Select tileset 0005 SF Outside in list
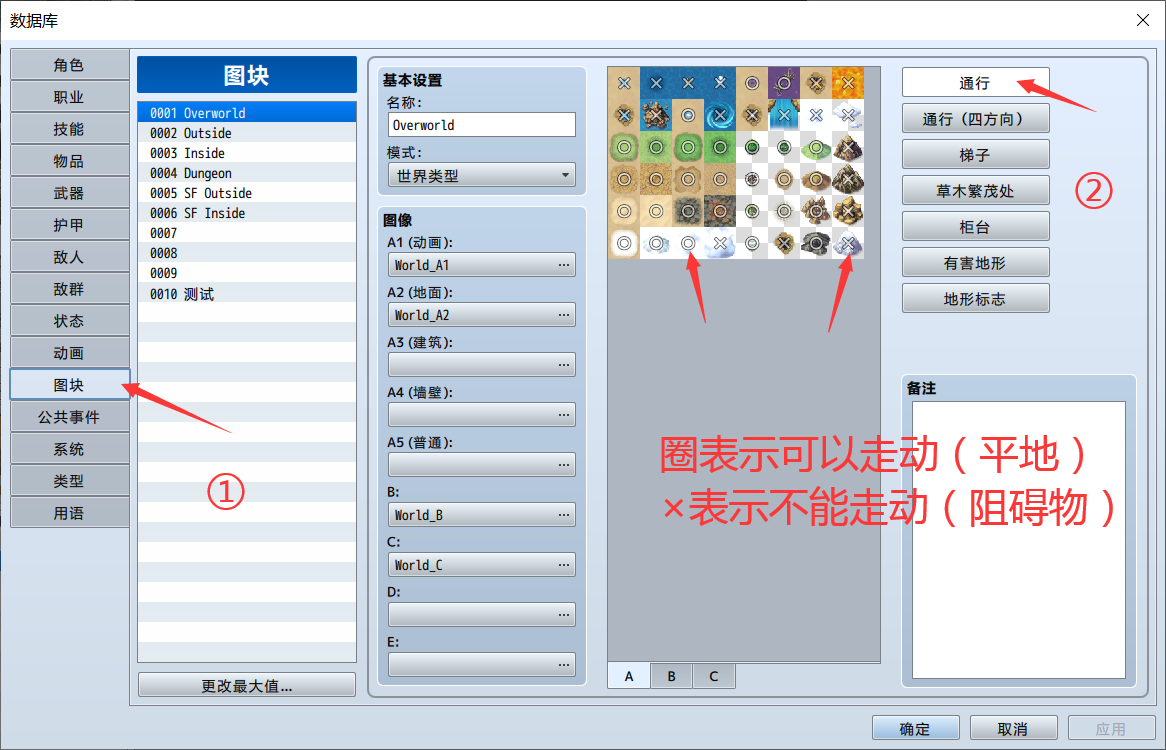Screen dimensions: 1166x750 click(246, 193)
